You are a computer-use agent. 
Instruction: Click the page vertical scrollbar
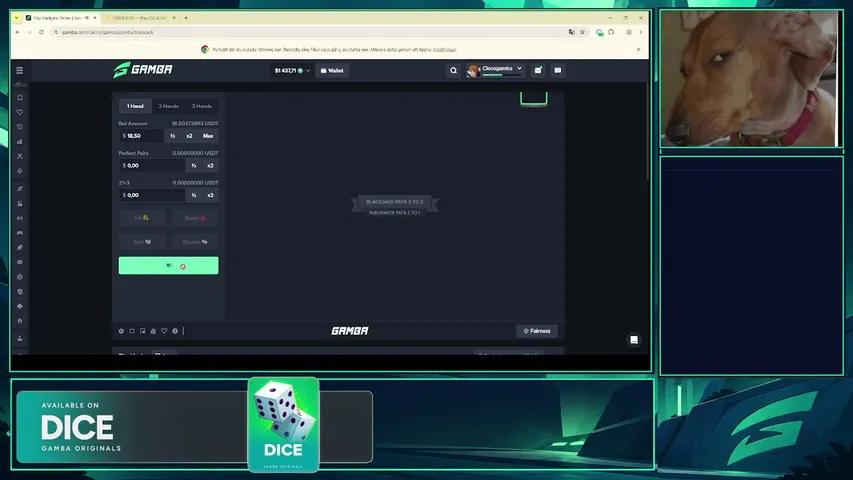pos(647,131)
